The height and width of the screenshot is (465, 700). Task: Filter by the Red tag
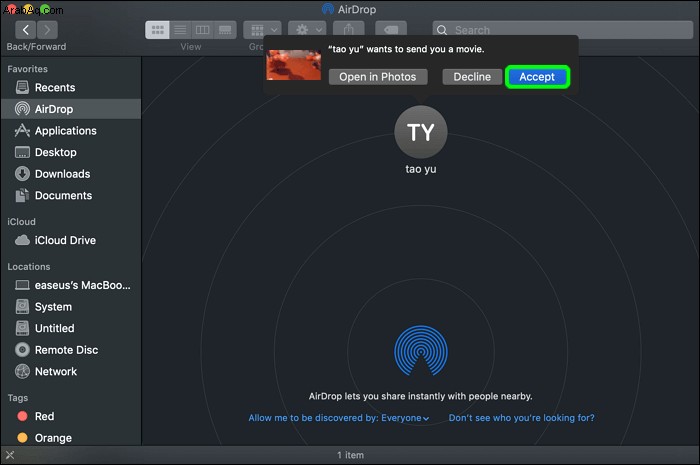point(71,416)
